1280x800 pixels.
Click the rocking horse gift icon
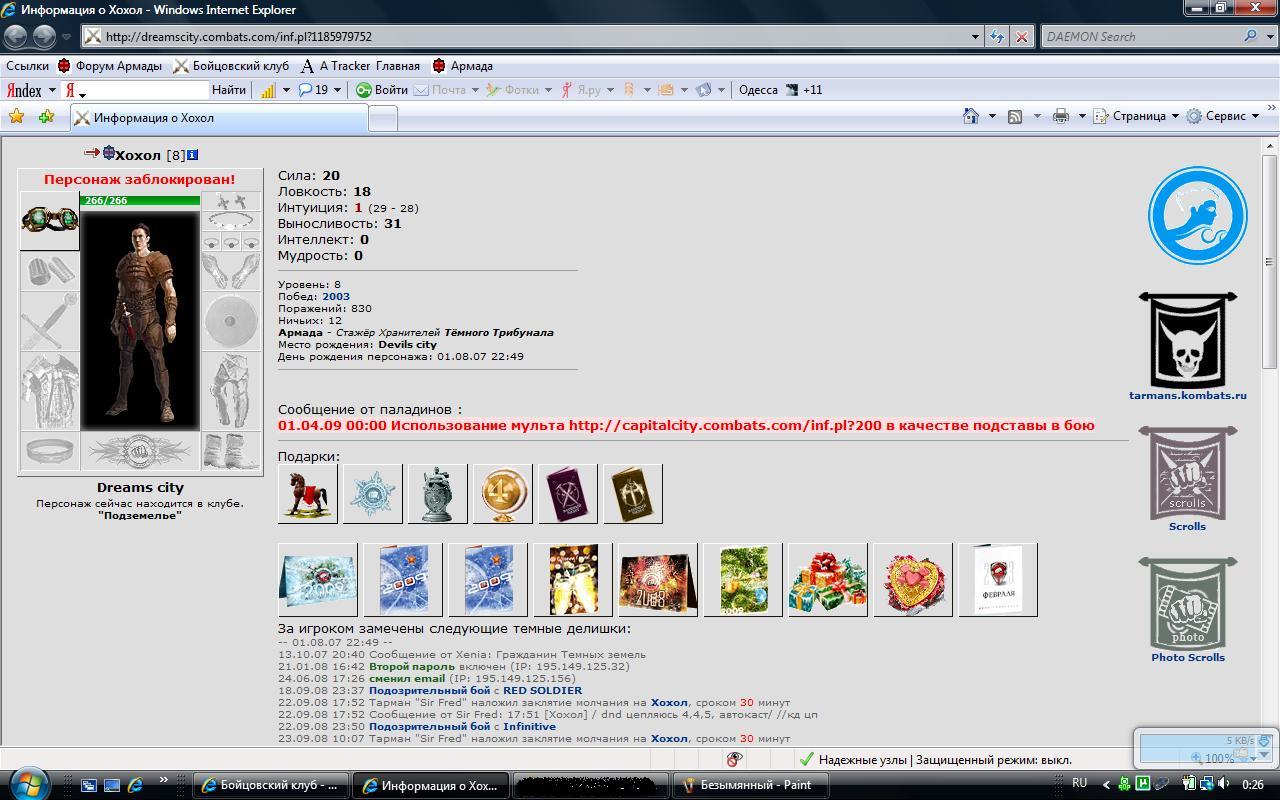[308, 493]
